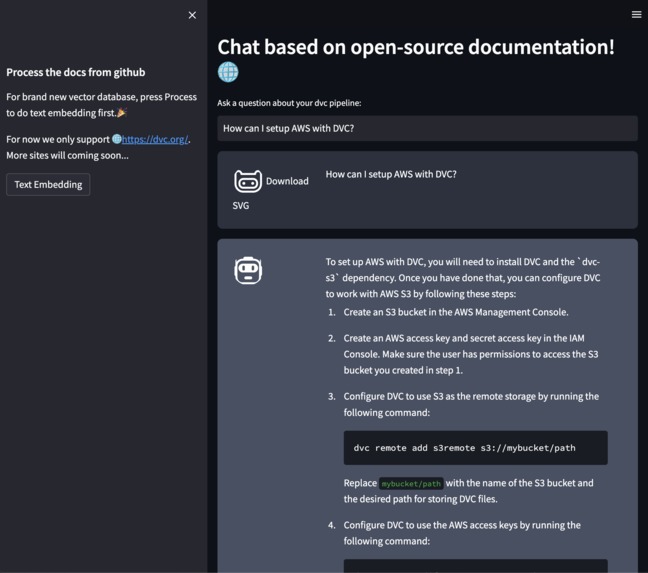
Task: Click step 1 'Create an S3 bucket' text
Action: (x=456, y=312)
